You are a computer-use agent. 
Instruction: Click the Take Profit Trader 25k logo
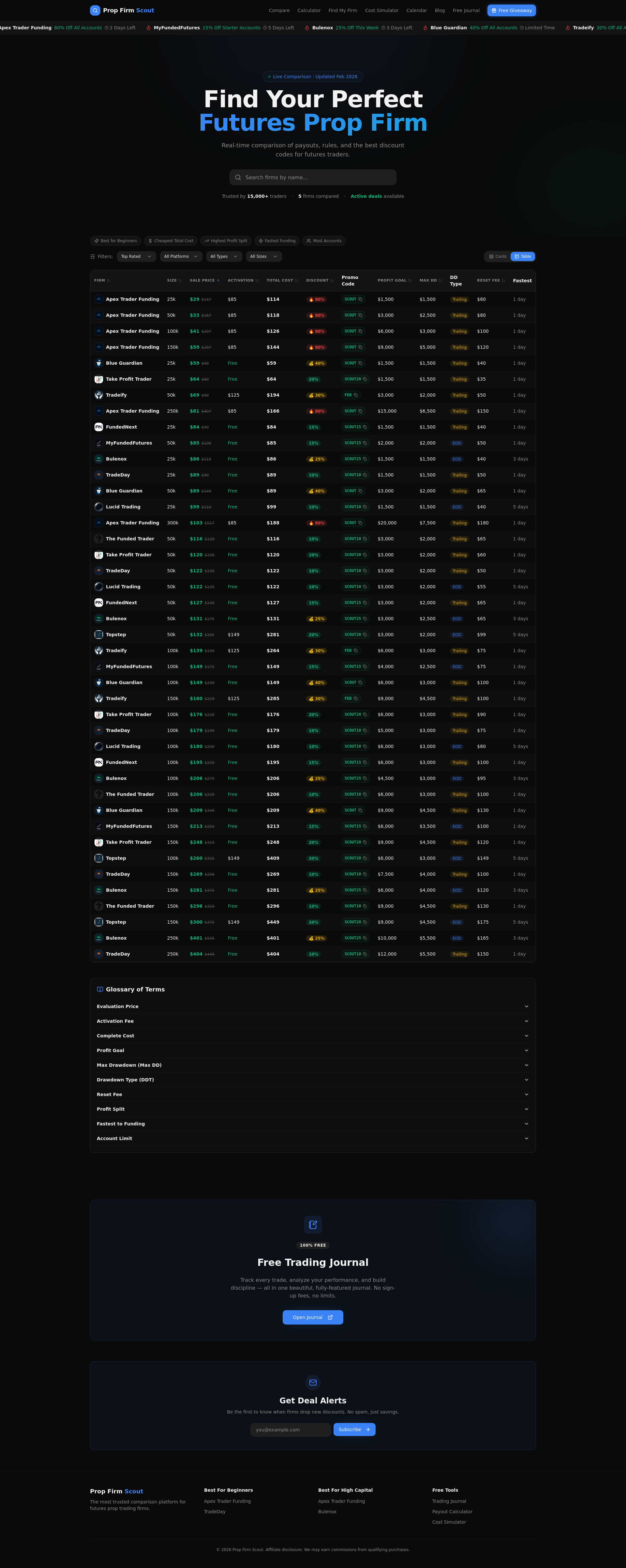point(99,379)
